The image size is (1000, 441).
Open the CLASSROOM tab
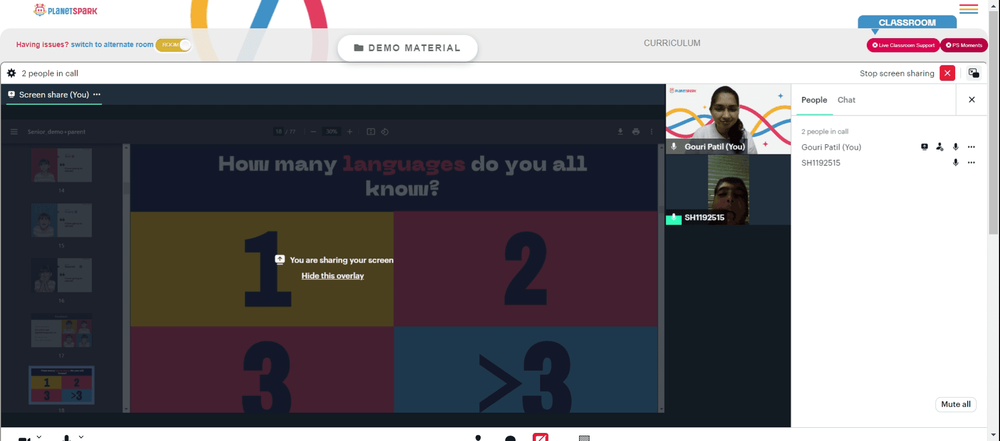point(907,22)
